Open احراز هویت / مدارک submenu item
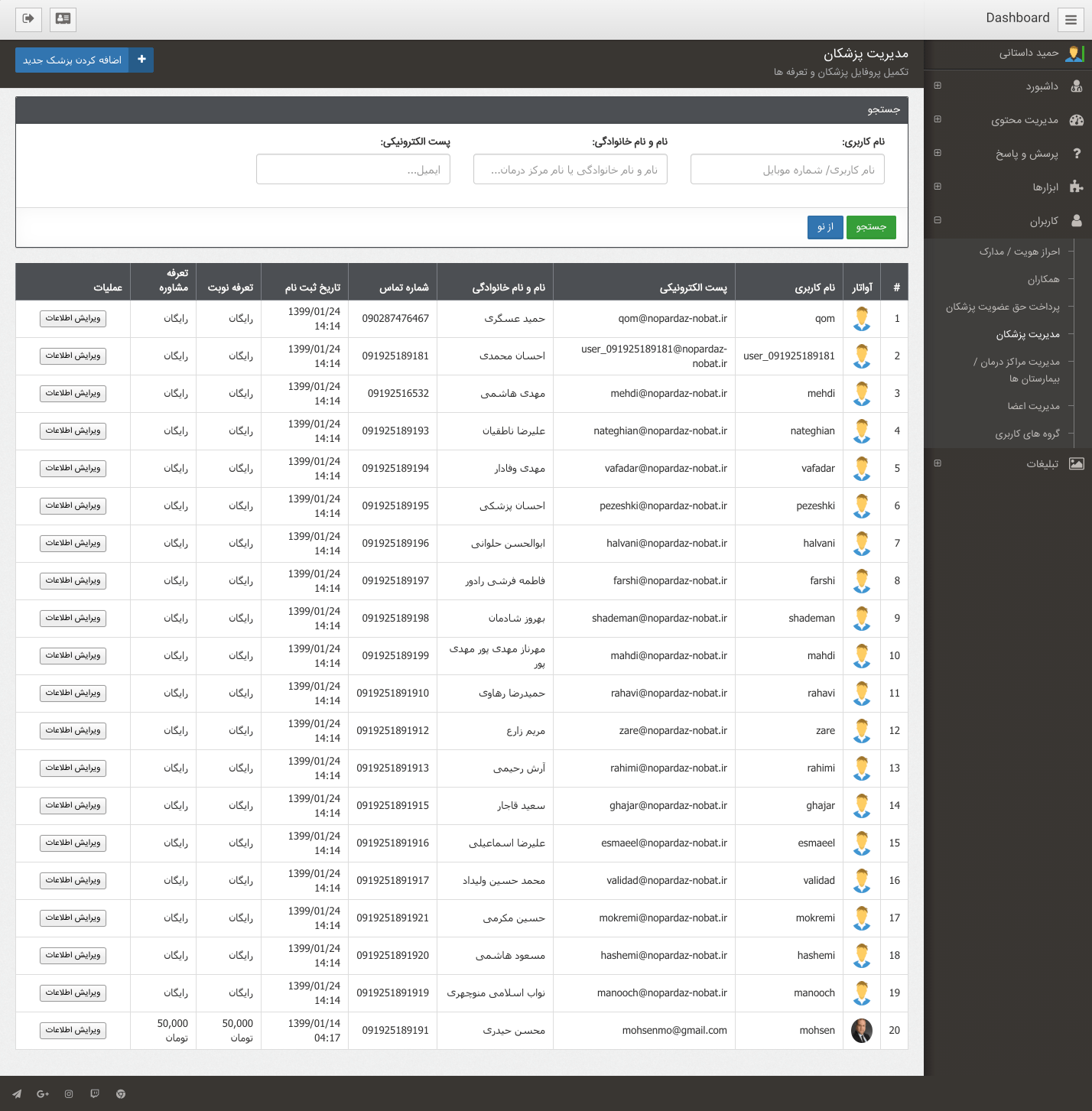Image resolution: width=1092 pixels, height=1111 pixels. [x=1019, y=252]
